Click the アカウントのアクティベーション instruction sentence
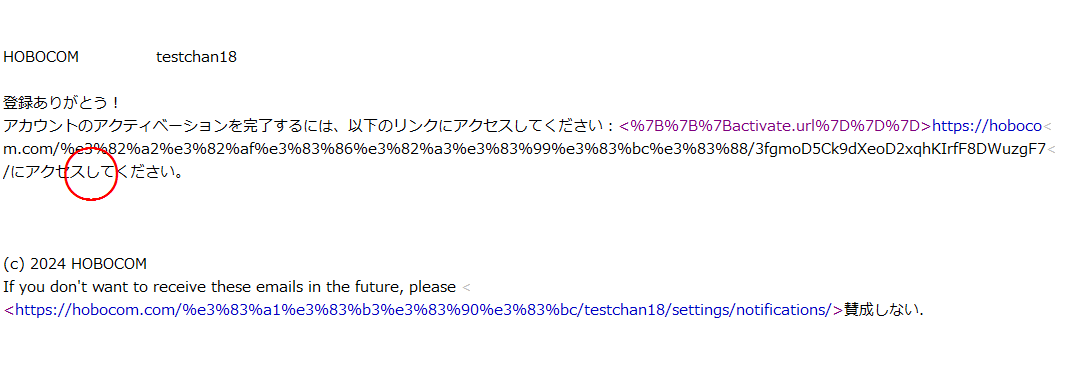This screenshot has height=380, width=1069. point(310,126)
